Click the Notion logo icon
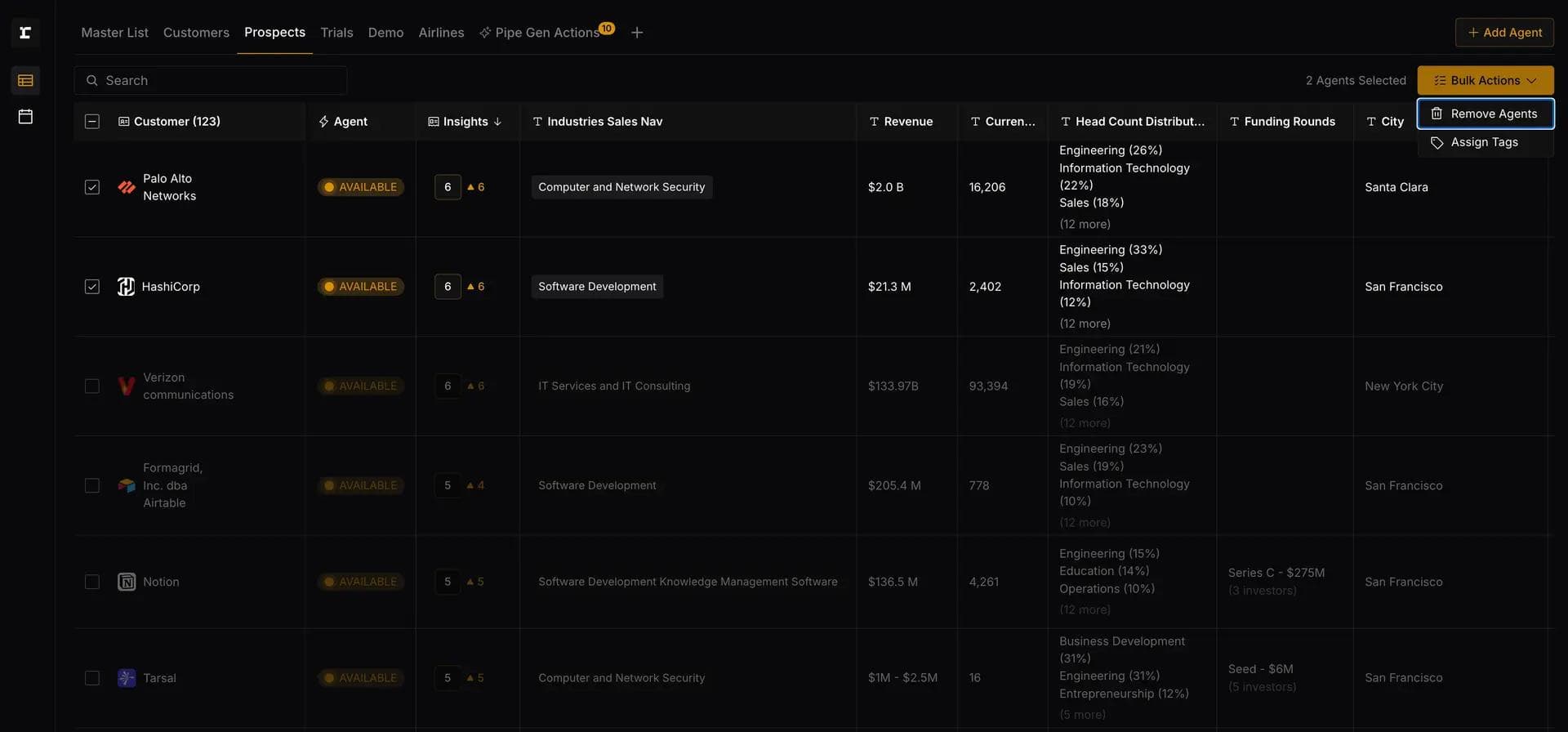1568x732 pixels. tap(127, 582)
